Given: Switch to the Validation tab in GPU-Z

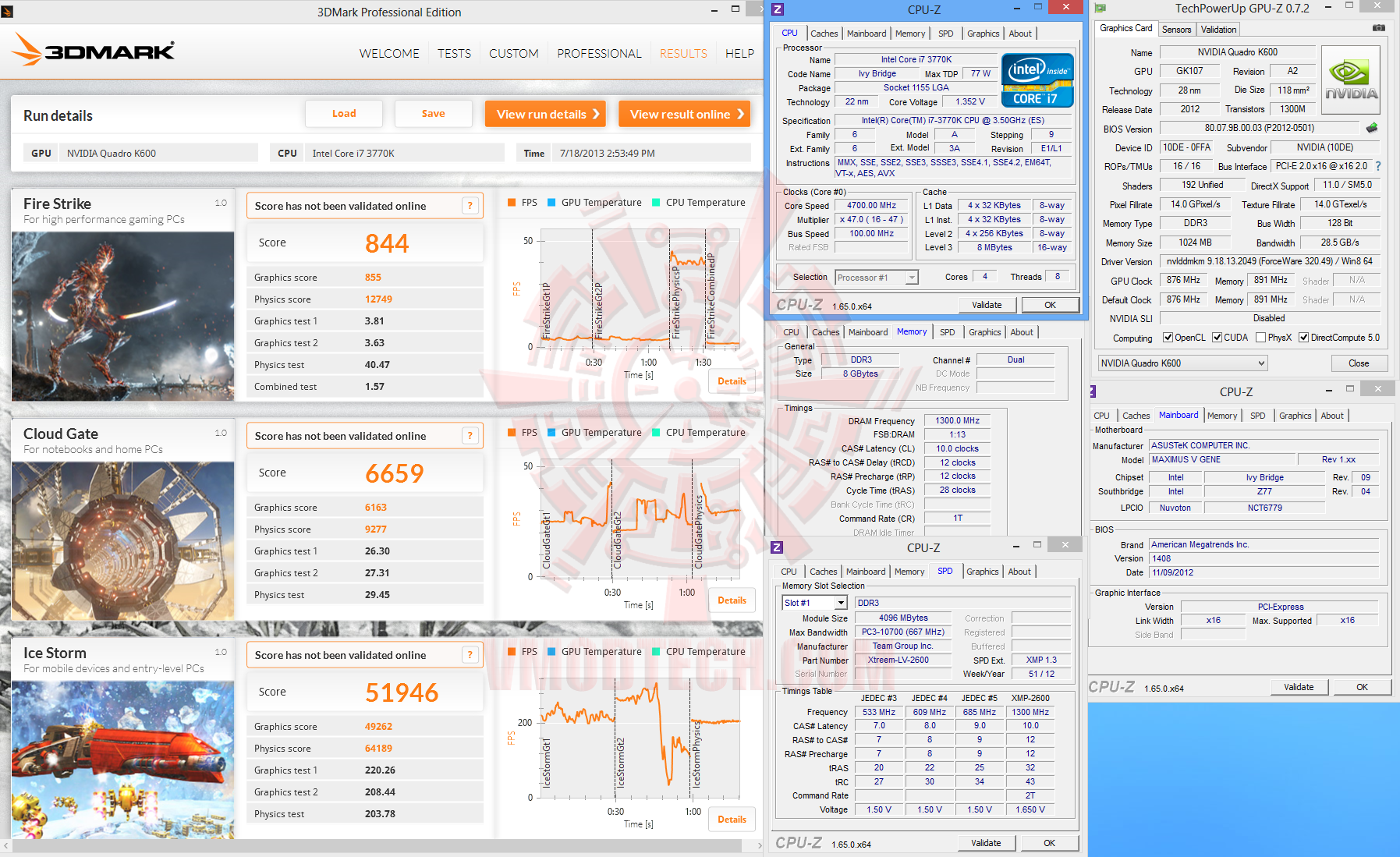Looking at the screenshot, I should [1218, 30].
